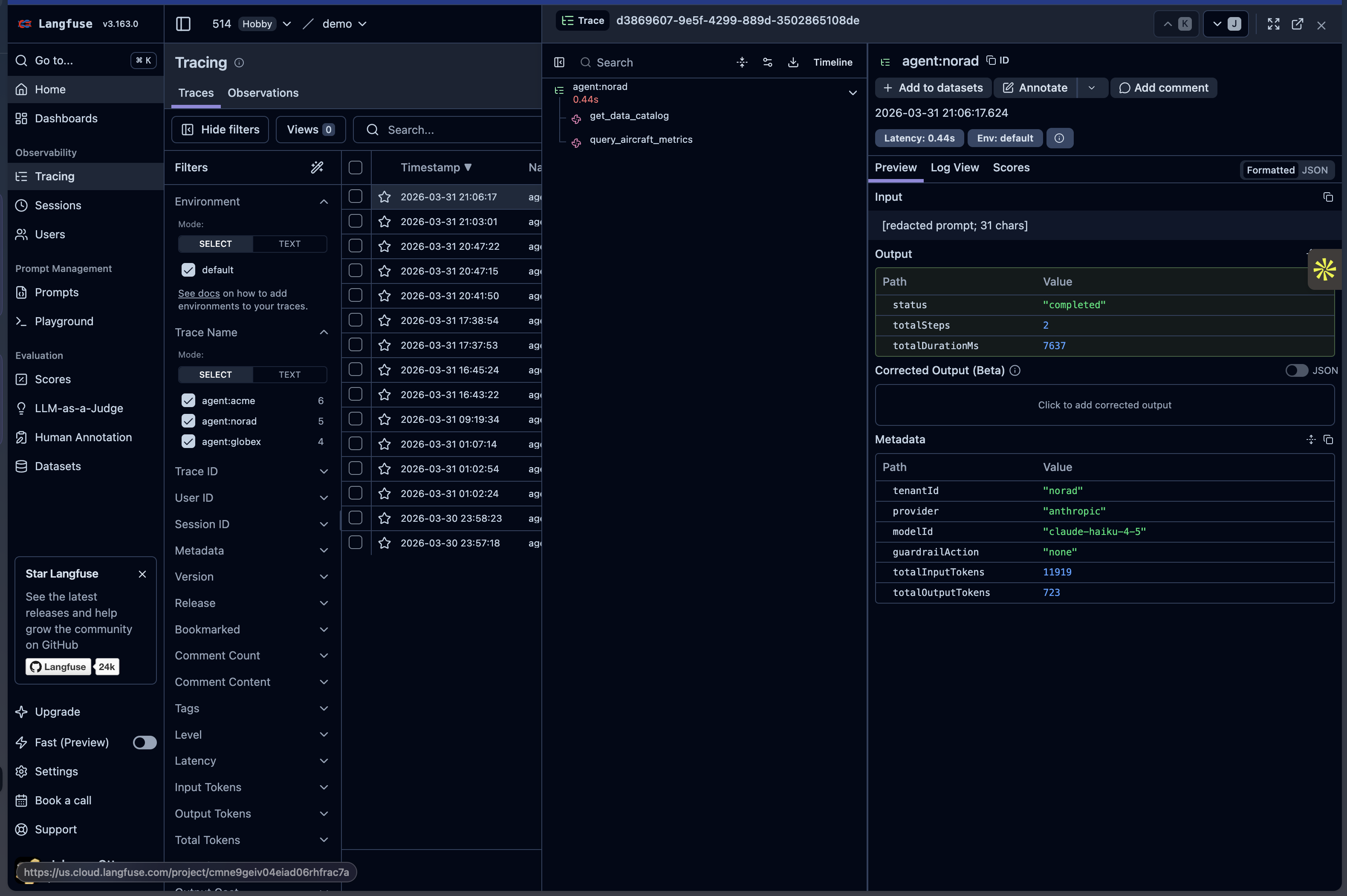Image resolution: width=1347 pixels, height=896 pixels.
Task: Open the Log View tab
Action: pyautogui.click(x=954, y=168)
